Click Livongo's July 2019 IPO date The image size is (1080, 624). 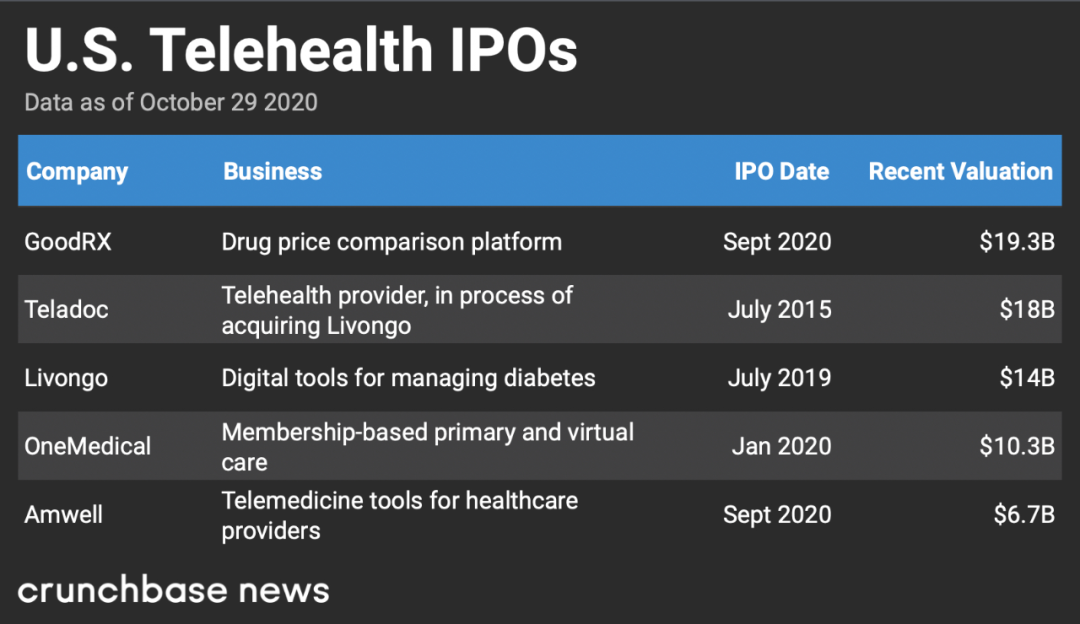coord(779,378)
